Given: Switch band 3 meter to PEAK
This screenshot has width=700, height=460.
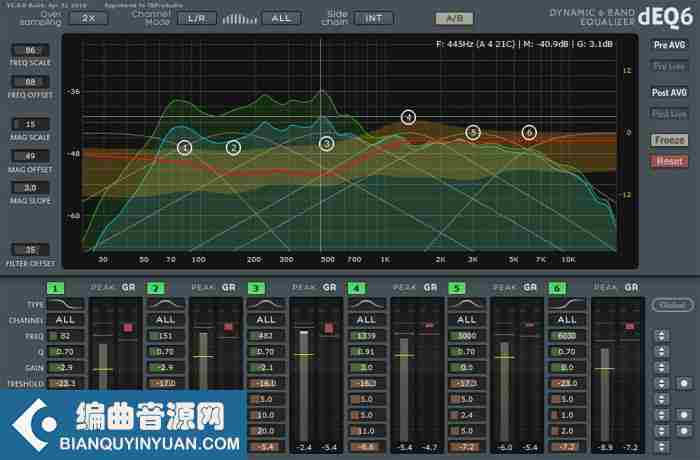Looking at the screenshot, I should (304, 288).
